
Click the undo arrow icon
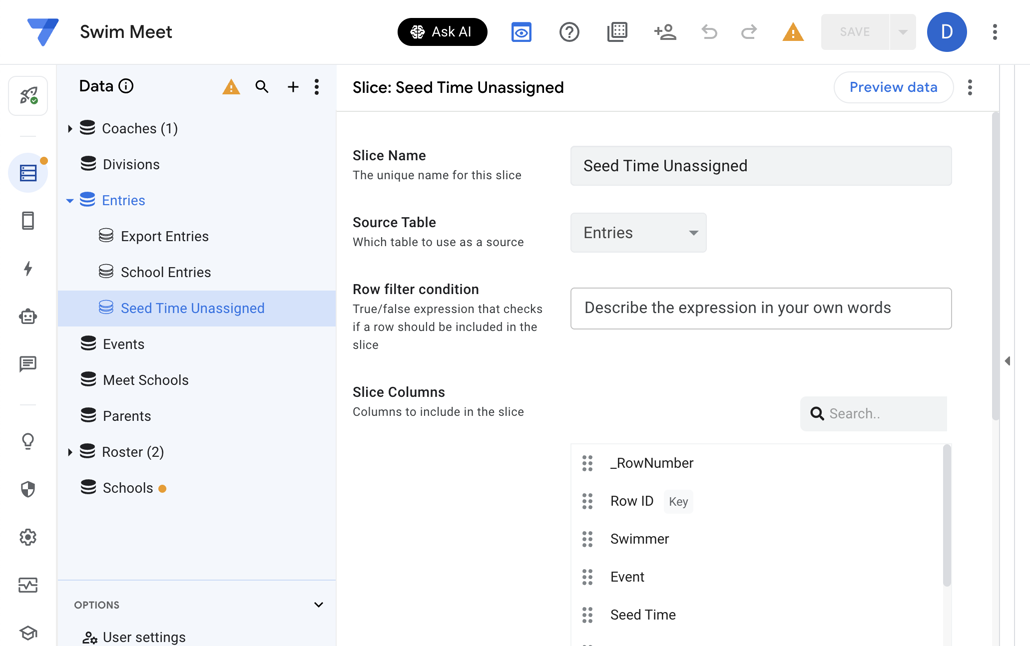click(709, 32)
